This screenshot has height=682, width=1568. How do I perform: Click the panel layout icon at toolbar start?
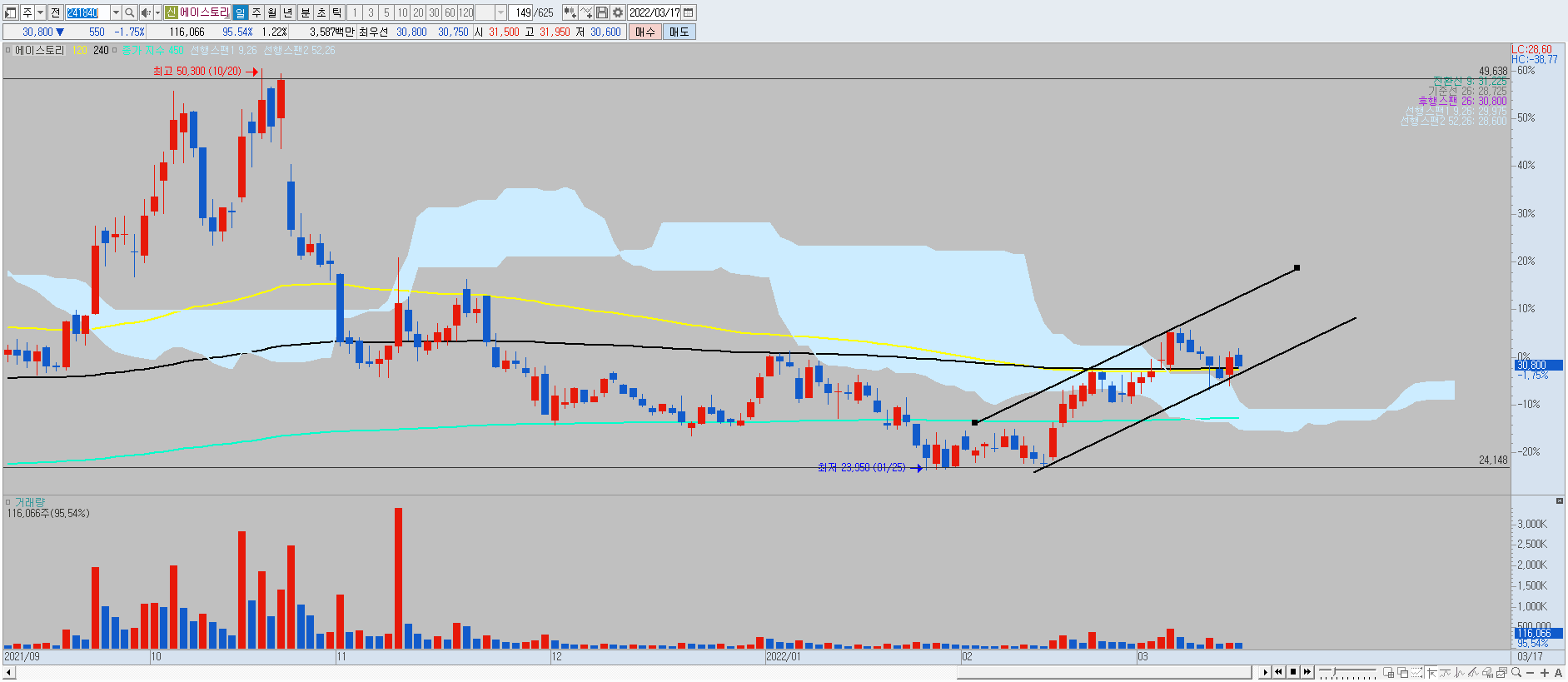(x=11, y=12)
